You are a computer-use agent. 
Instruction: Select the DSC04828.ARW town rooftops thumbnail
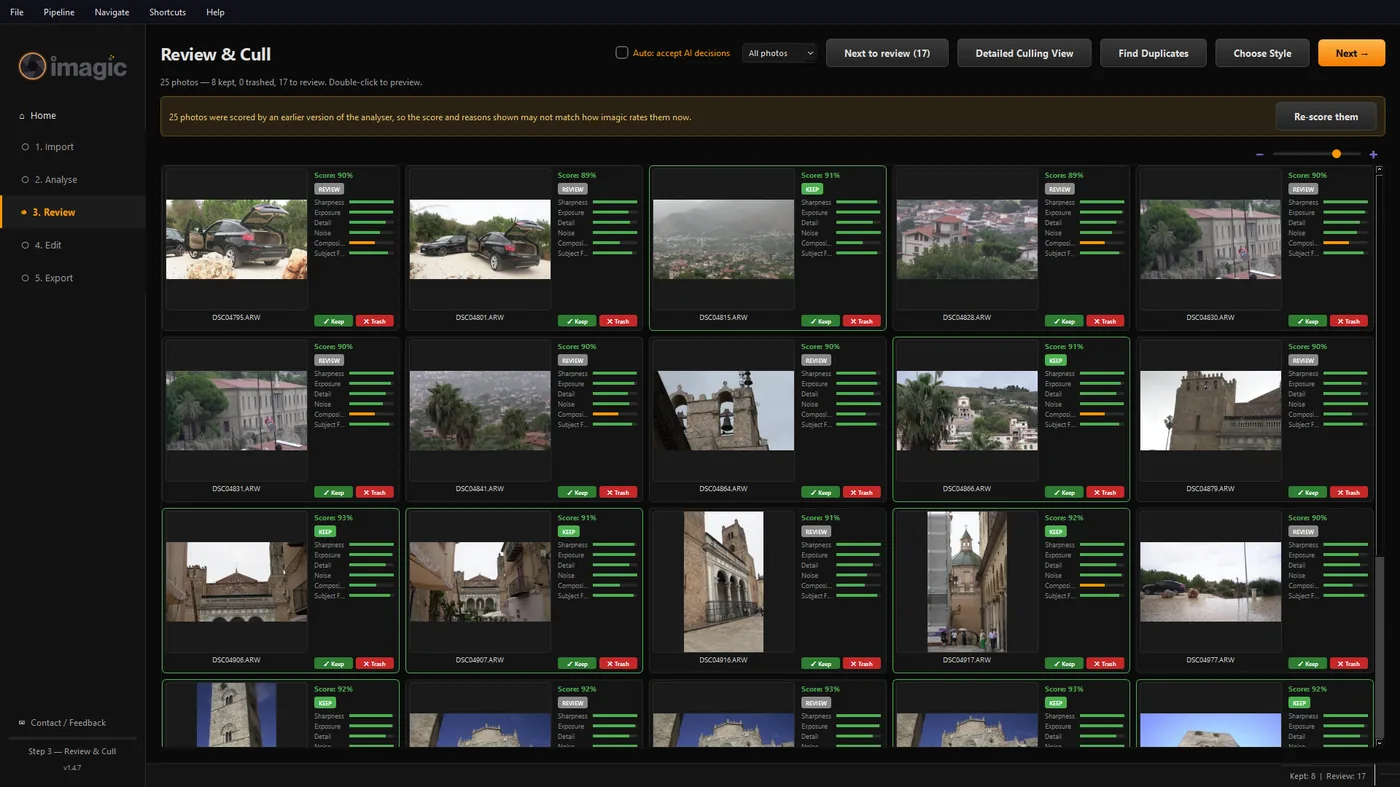967,239
